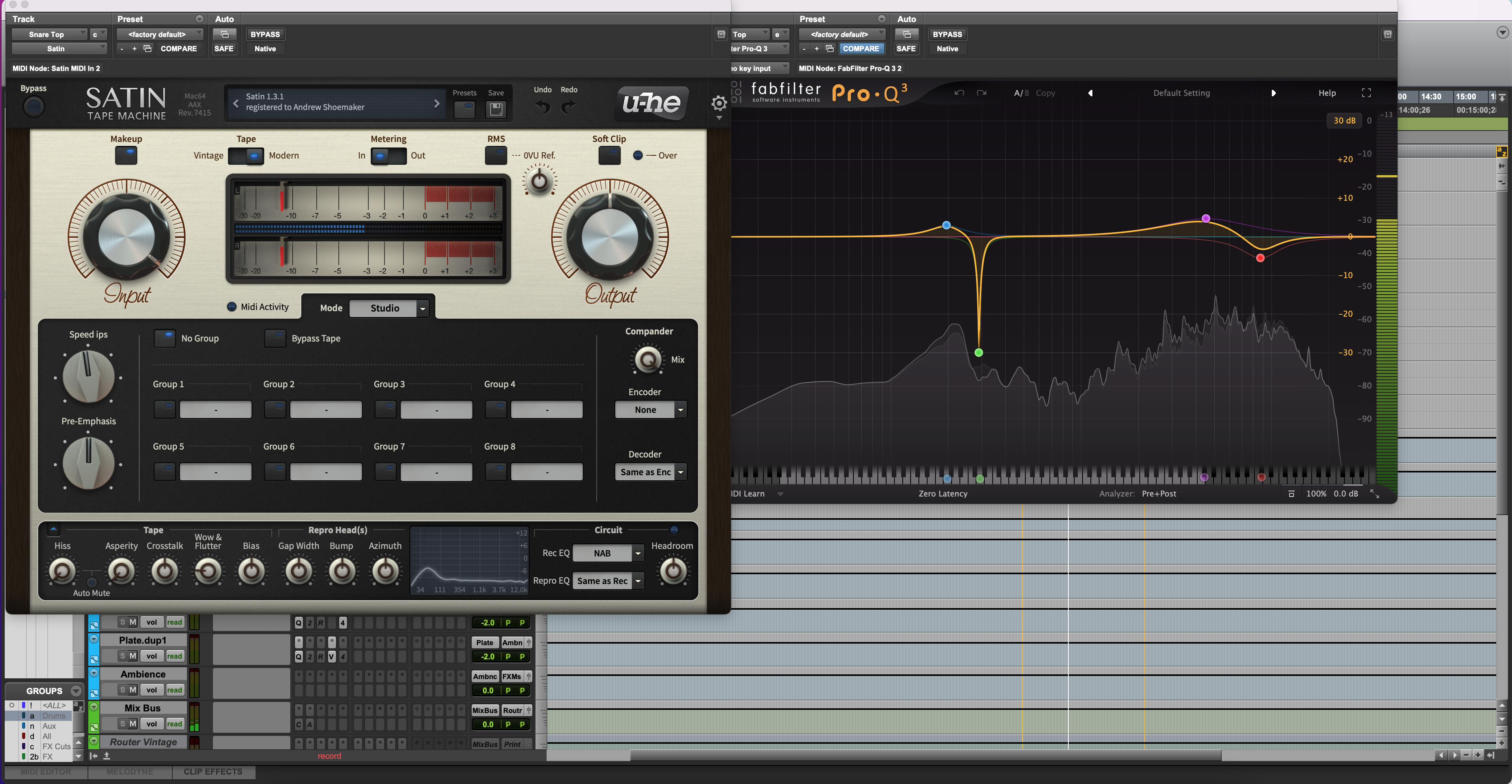1512x784 pixels.
Task: Select the blue EQ band node
Action: (x=946, y=225)
